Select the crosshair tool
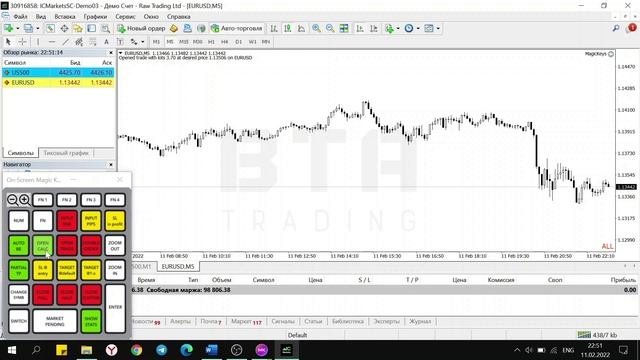The height and width of the screenshot is (360, 640). click(22, 42)
